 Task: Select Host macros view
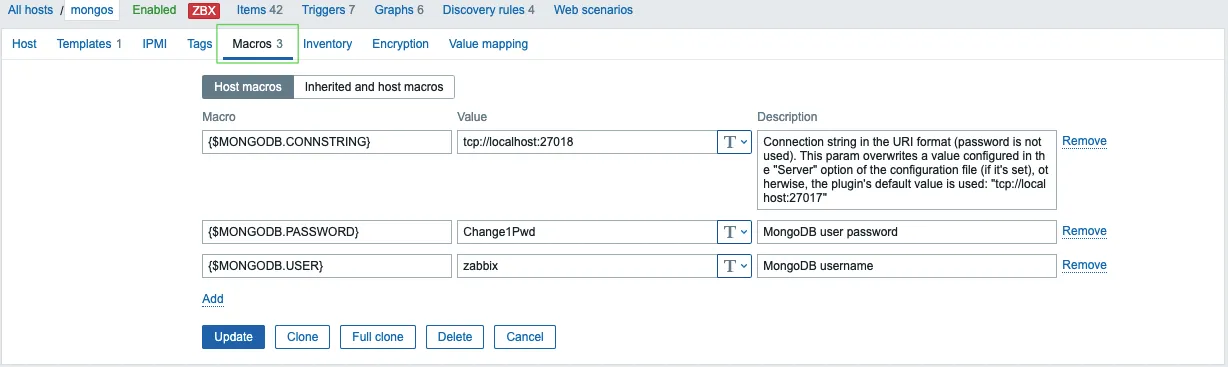point(248,87)
